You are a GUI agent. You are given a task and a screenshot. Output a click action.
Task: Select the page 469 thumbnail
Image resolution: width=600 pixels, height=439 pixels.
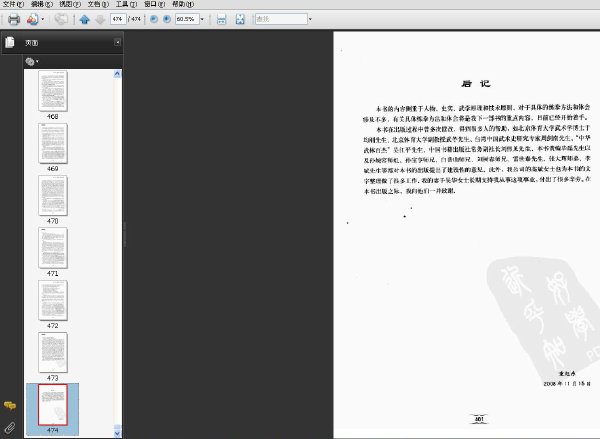point(53,144)
